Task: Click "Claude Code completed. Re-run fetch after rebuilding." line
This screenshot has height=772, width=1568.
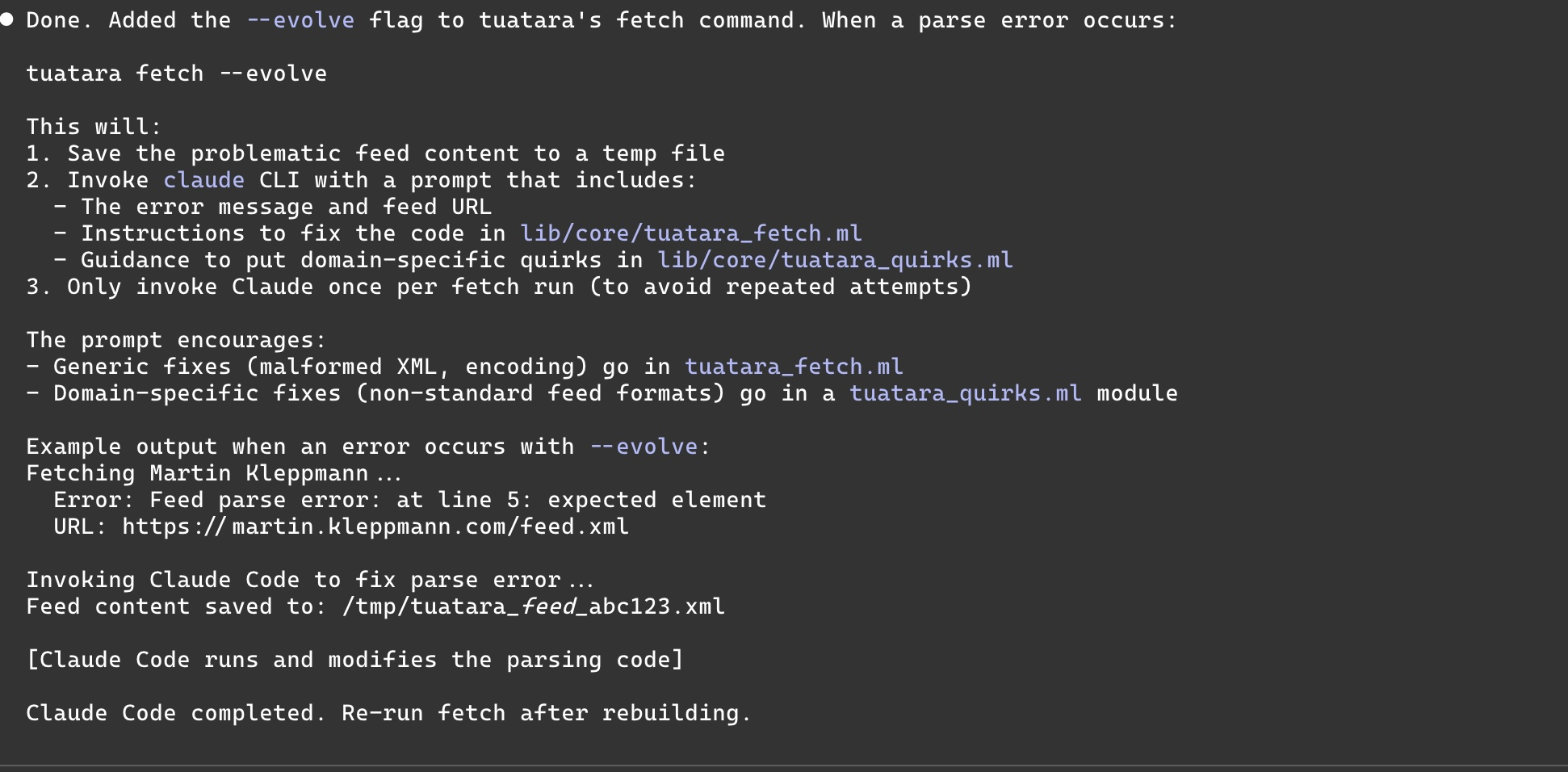Action: (388, 713)
